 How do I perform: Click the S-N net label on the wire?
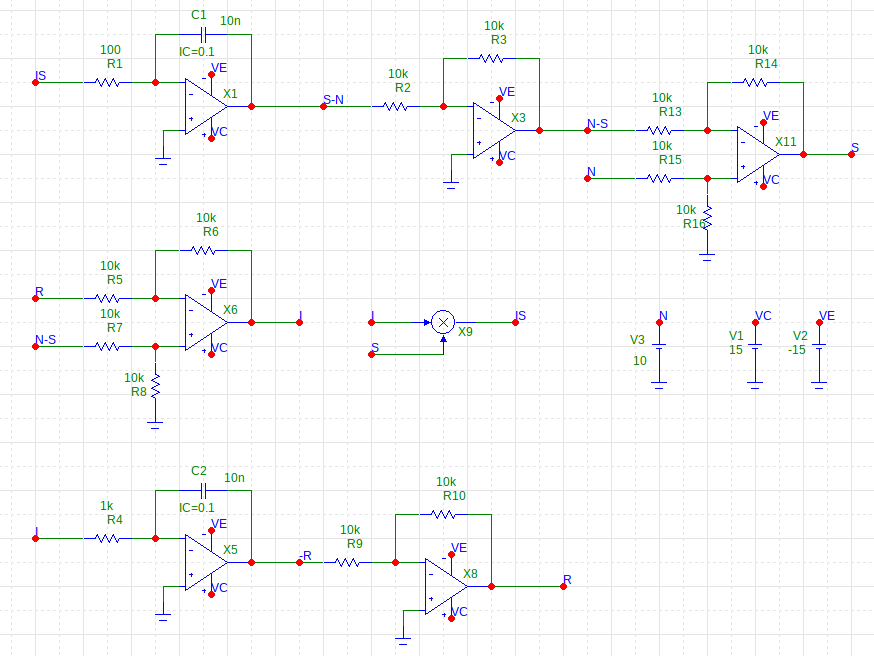click(x=333, y=100)
